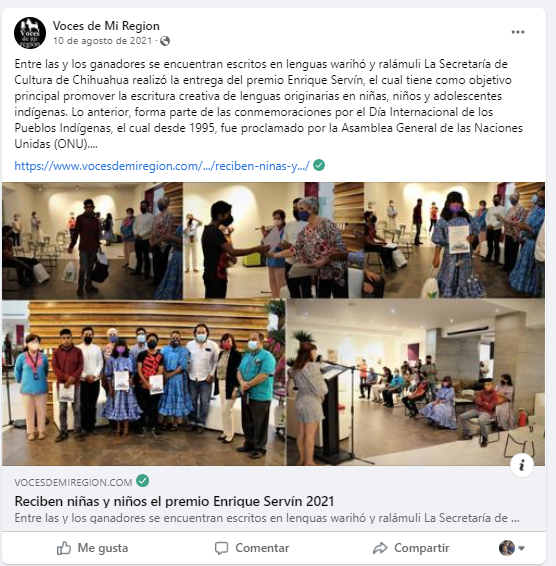Image resolution: width=556 pixels, height=566 pixels.
Task: Open photo of girl in blue dress holding certificate
Action: (455, 240)
